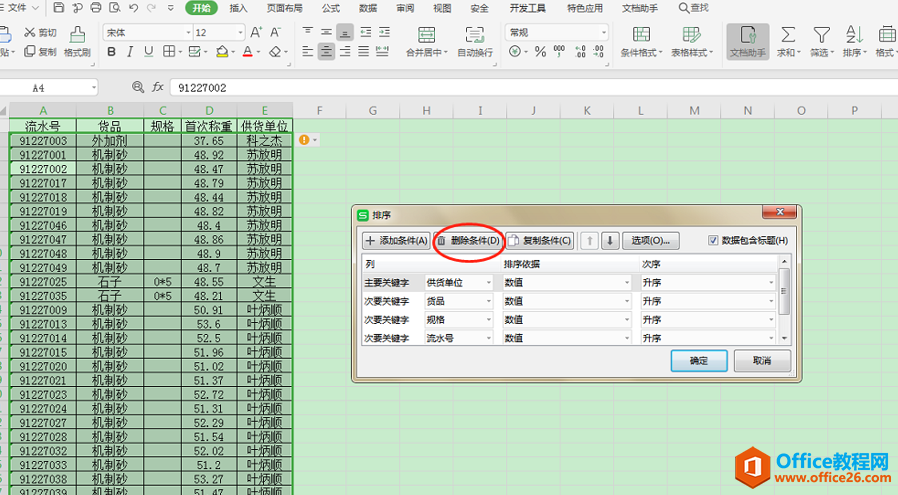898x495 pixels.
Task: Apply italic formatting icon
Action: (130, 52)
